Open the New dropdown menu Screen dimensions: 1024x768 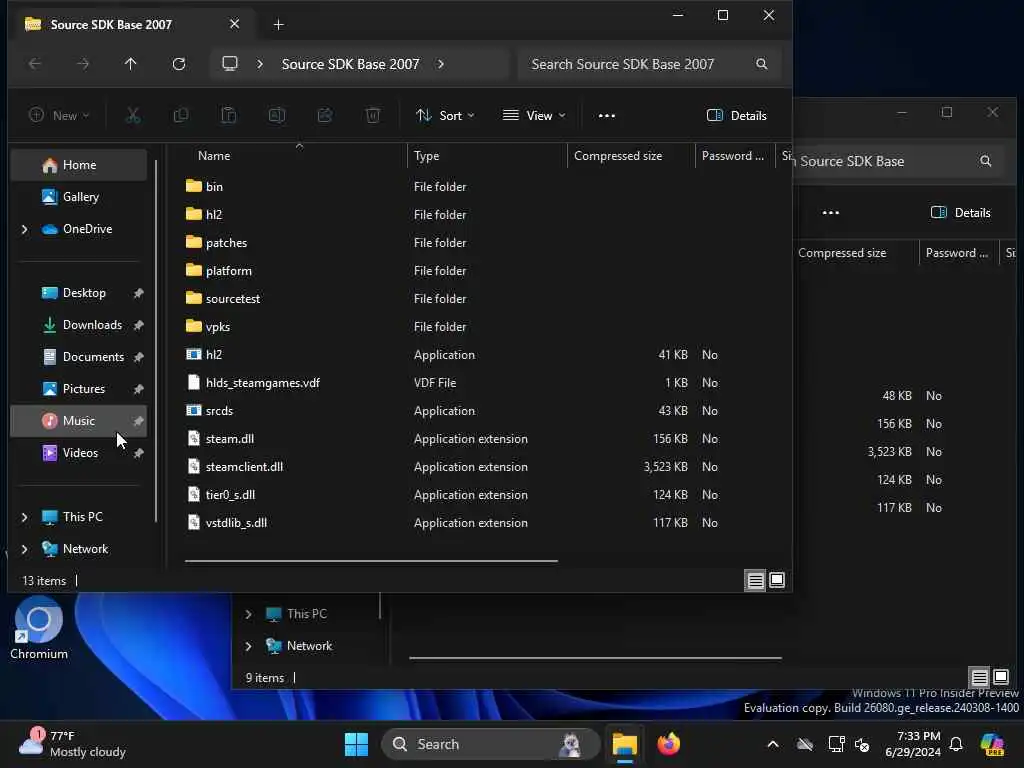tap(59, 116)
